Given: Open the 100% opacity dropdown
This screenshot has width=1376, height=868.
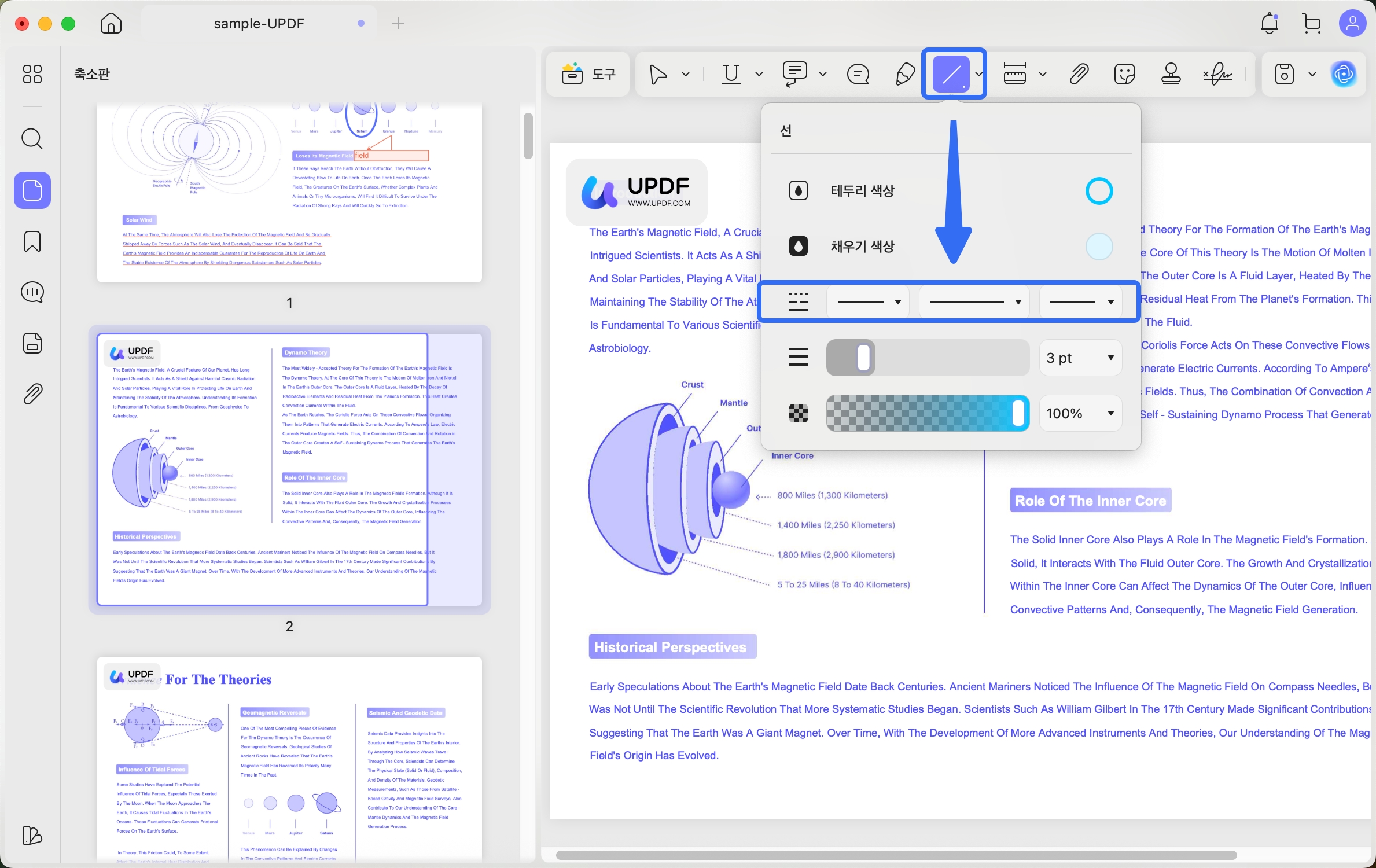Looking at the screenshot, I should click(1080, 414).
